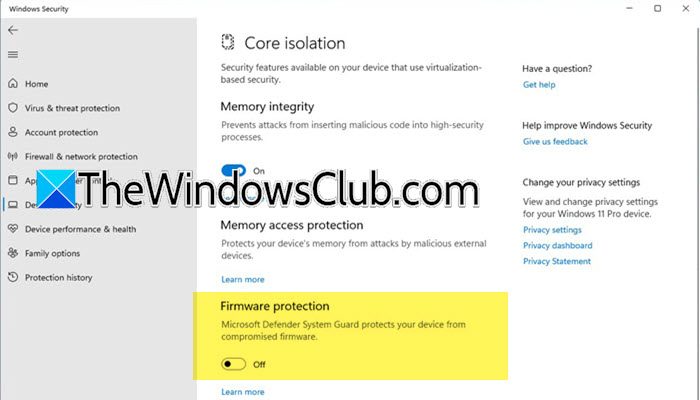Click Learn more under Memory access protection
The width and height of the screenshot is (700, 400).
tap(243, 279)
